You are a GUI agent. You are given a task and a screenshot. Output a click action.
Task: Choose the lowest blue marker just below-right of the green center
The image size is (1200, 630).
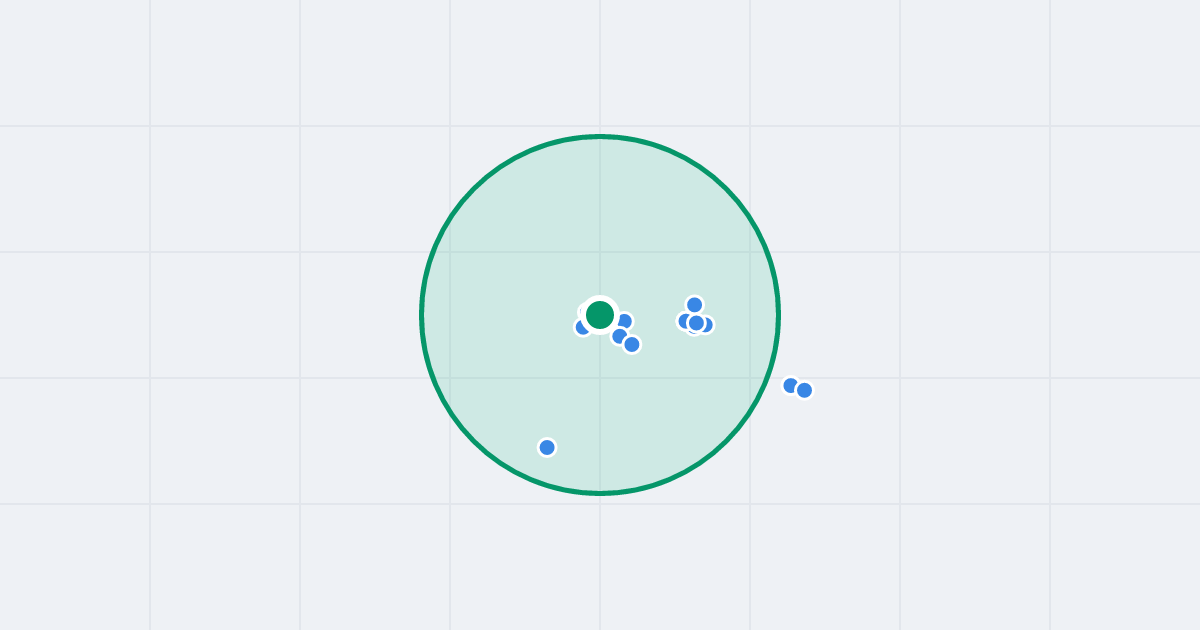[632, 344]
